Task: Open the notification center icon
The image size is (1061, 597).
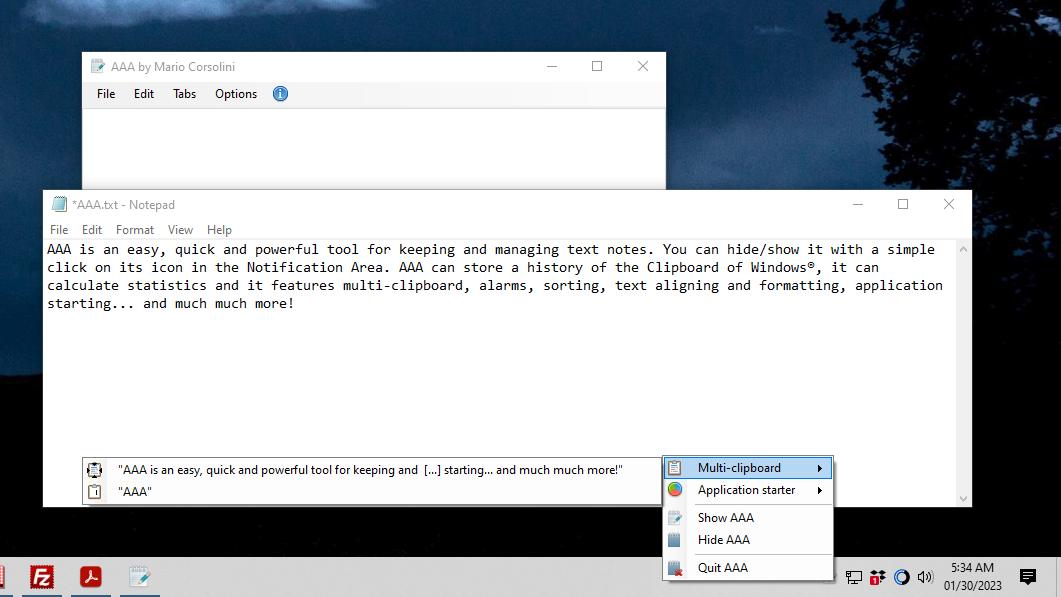Action: coord(1028,577)
